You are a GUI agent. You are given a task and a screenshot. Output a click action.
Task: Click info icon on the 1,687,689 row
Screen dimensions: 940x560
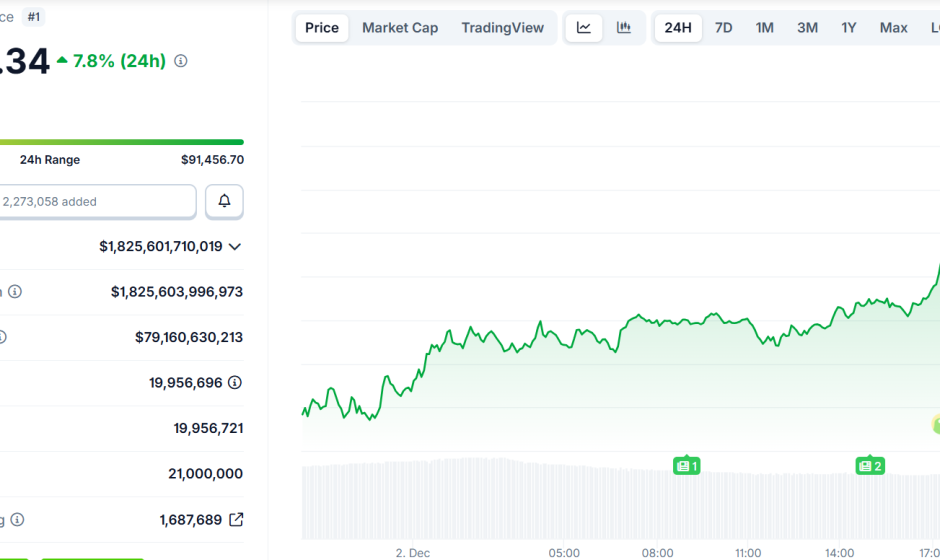[17, 520]
